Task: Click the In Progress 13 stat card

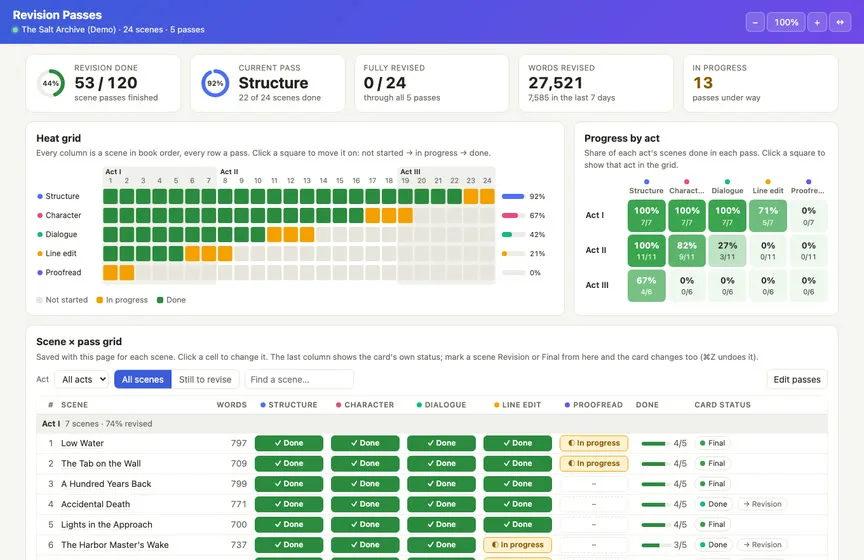Action: pos(760,83)
